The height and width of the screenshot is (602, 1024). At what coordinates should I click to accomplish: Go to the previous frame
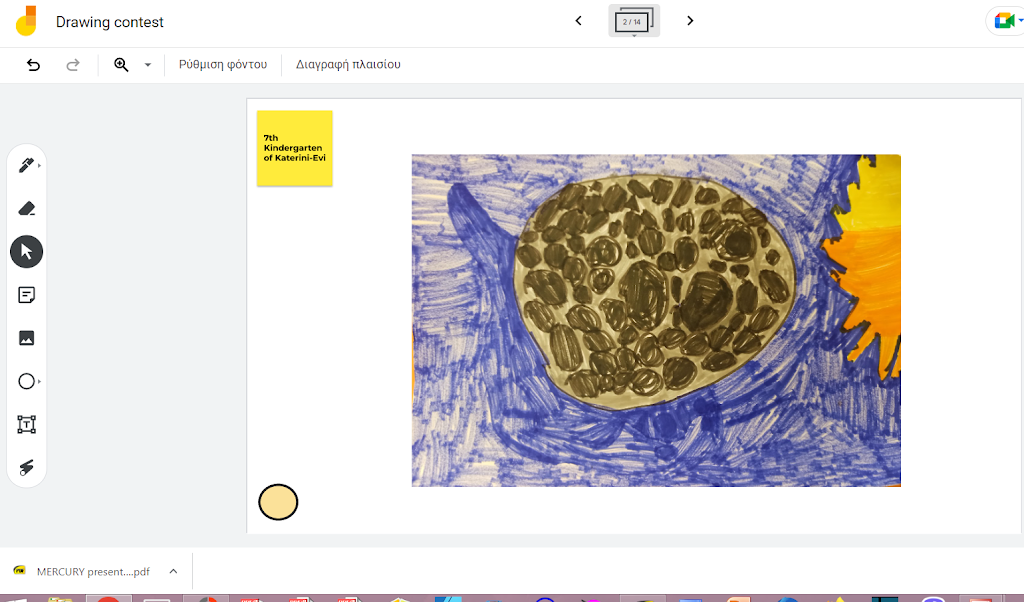[578, 21]
